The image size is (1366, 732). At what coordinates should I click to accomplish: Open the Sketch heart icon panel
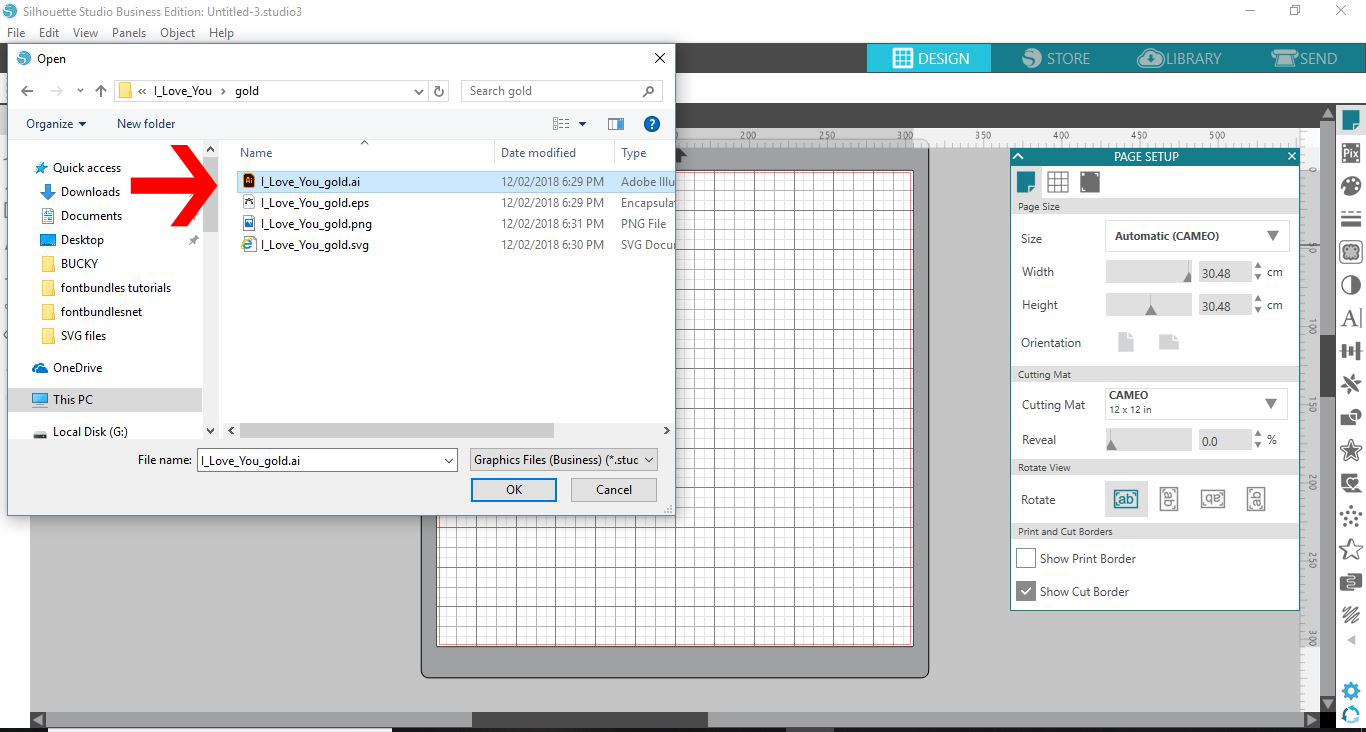[x=1351, y=483]
